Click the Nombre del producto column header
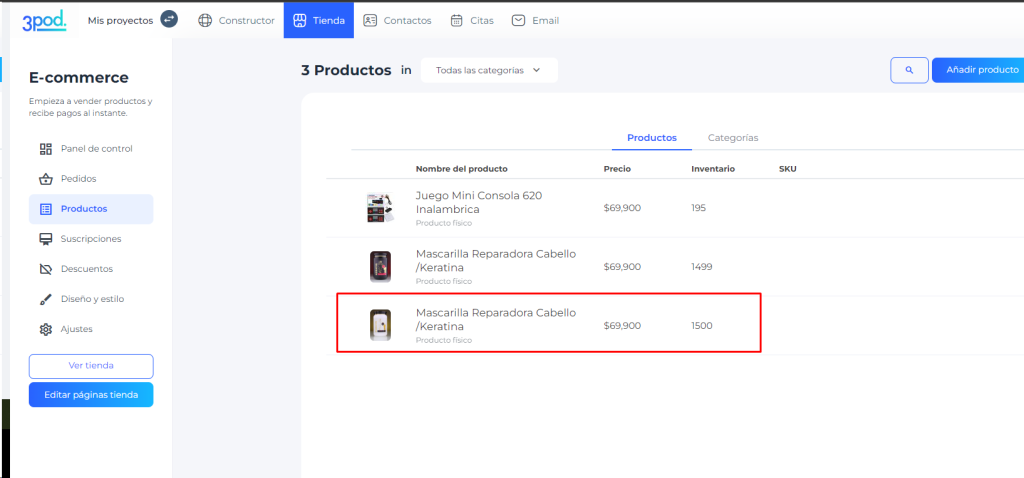The height and width of the screenshot is (478, 1024). tap(462, 169)
